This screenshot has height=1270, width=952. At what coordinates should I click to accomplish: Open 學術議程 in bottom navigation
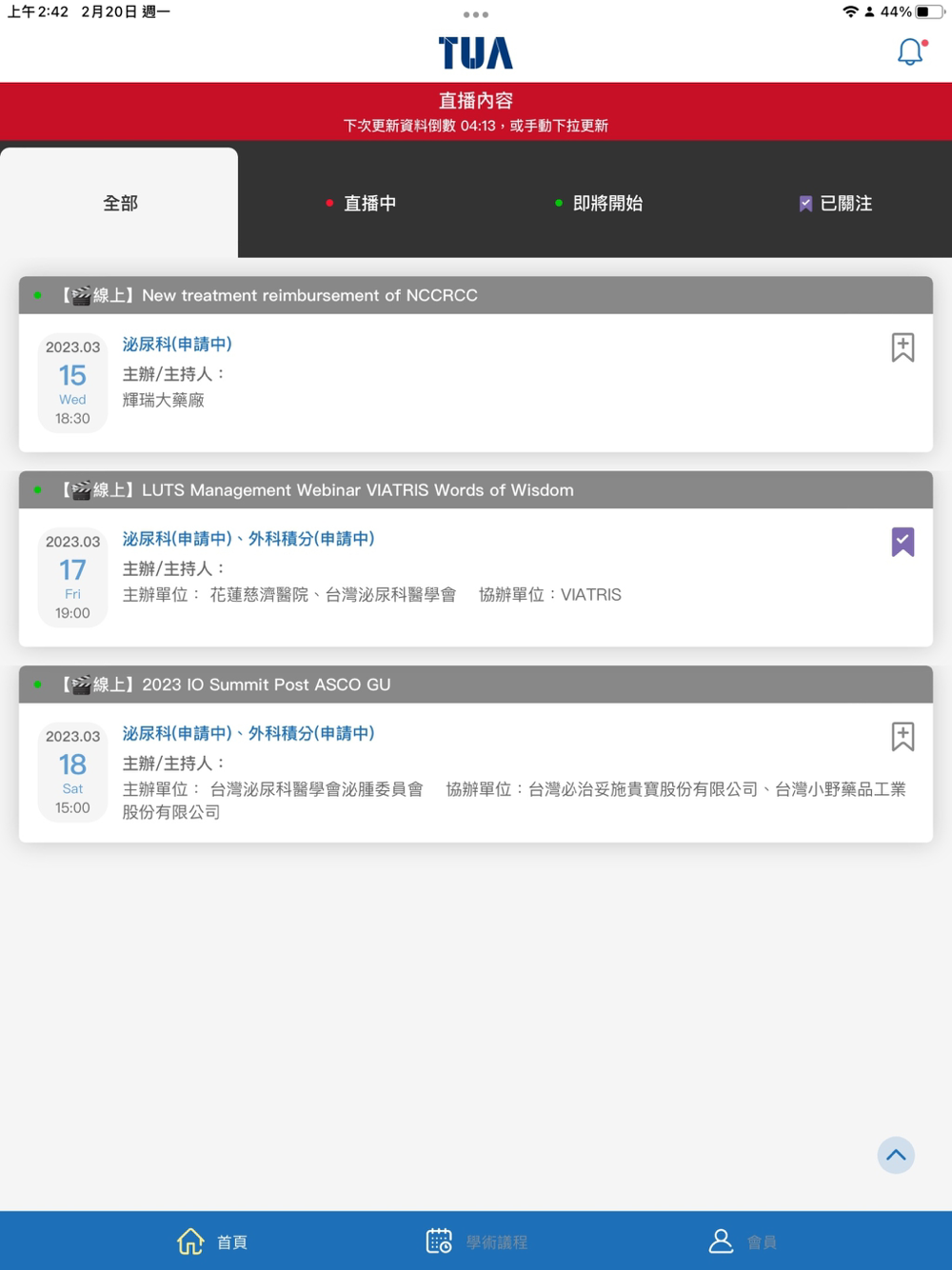tap(476, 1241)
